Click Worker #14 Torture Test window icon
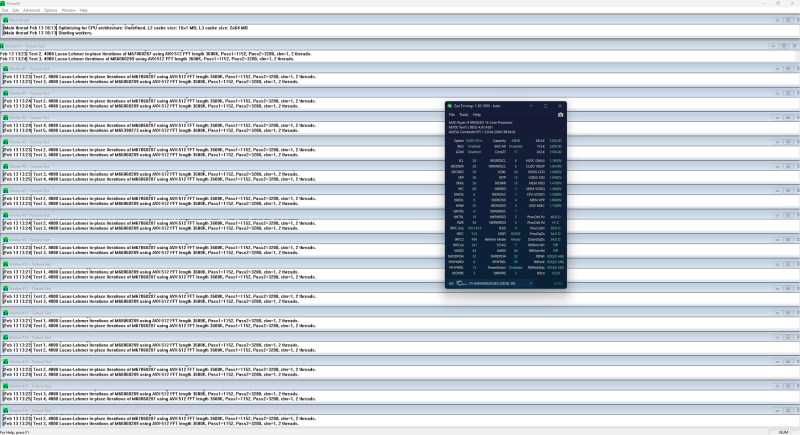Screen dimensions: 800x435 (6, 362)
